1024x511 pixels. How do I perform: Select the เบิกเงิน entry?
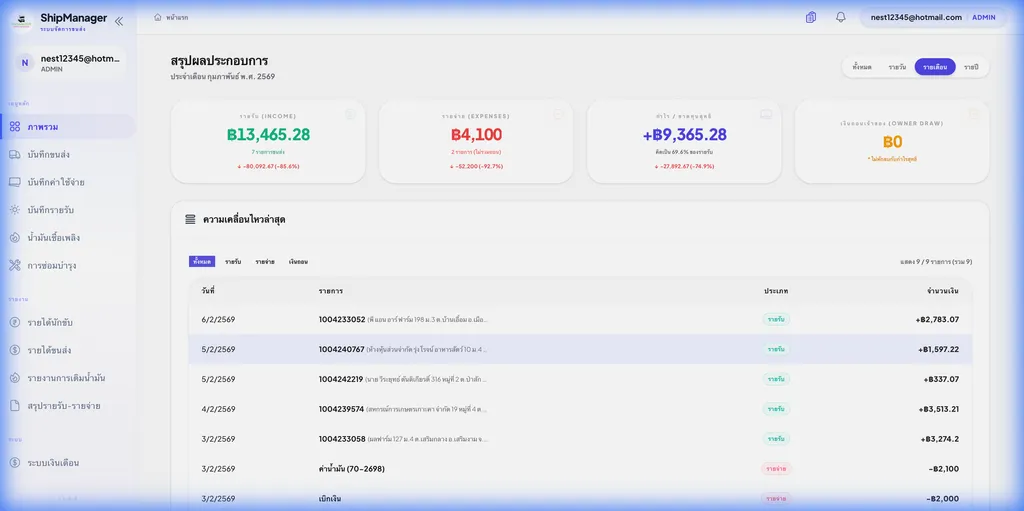coord(330,499)
